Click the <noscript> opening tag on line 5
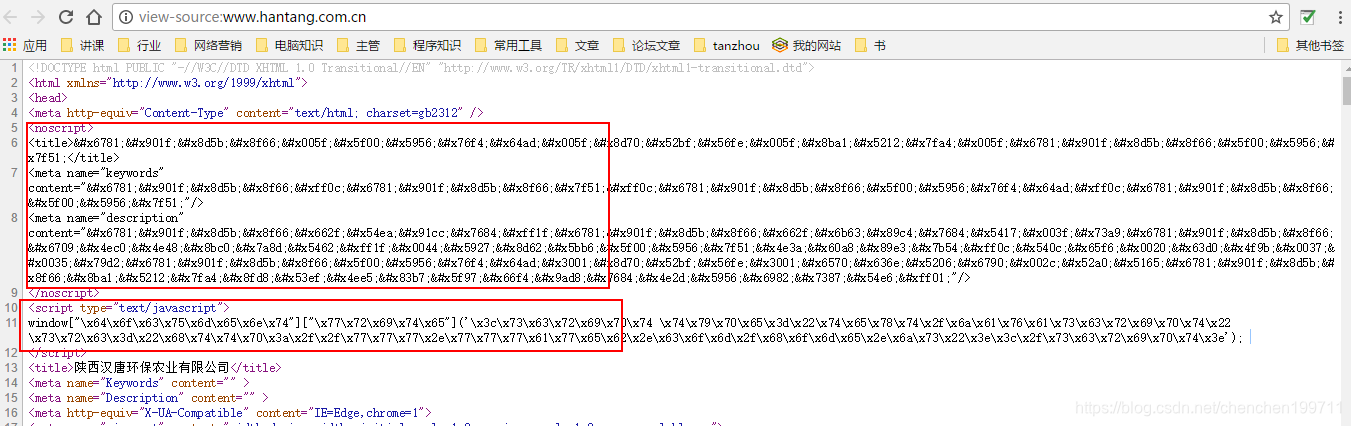 click(x=61, y=128)
